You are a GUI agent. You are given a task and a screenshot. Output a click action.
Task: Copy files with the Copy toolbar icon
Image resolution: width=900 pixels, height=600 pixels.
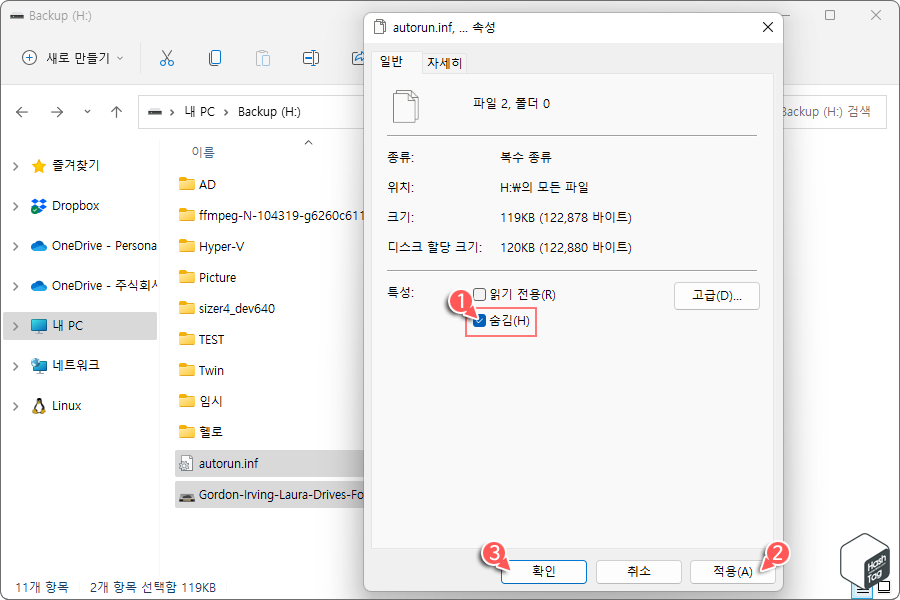[x=215, y=58]
